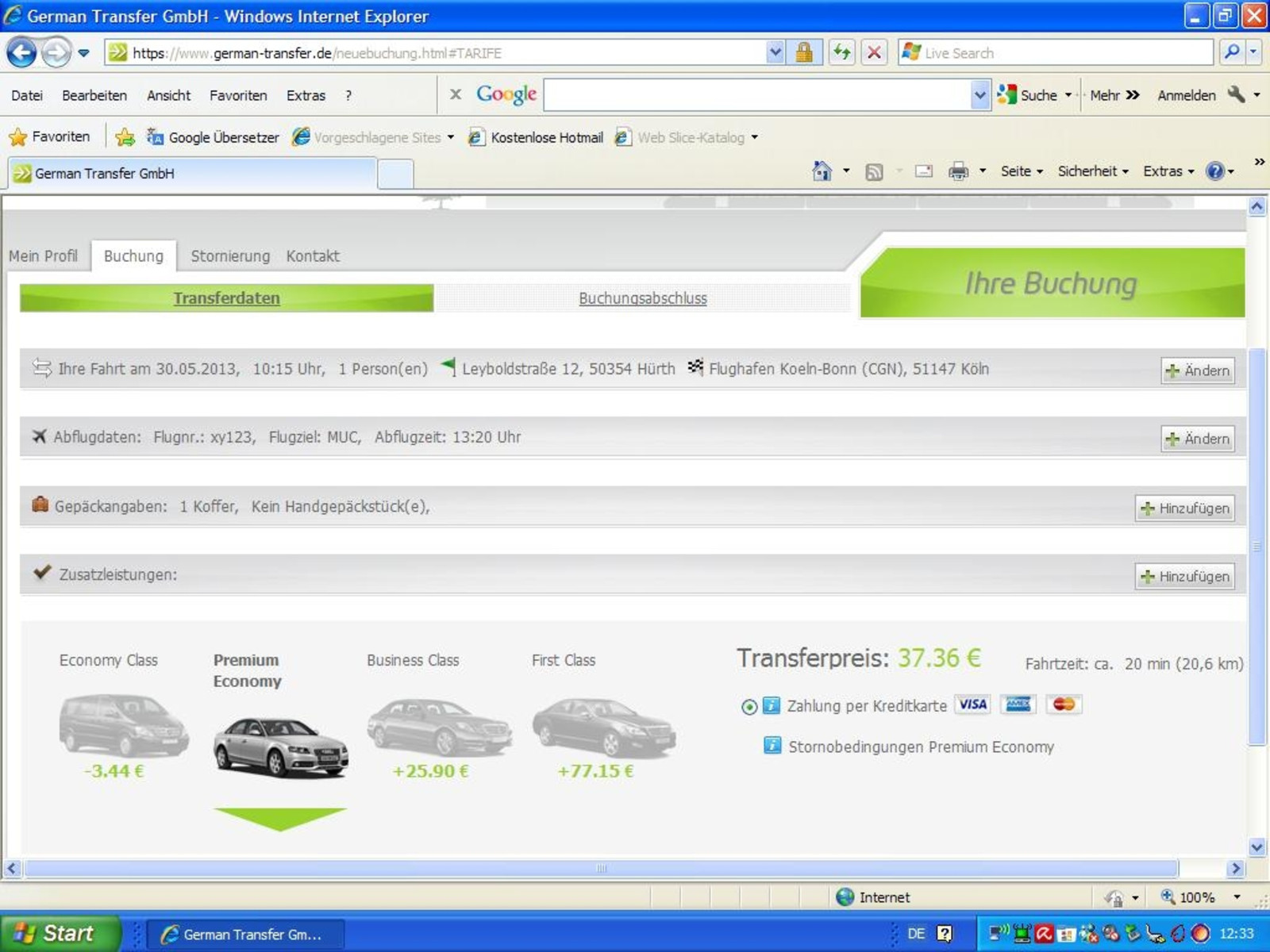Image resolution: width=1270 pixels, height=952 pixels.
Task: Go back with the browser Back arrow
Action: pos(21,53)
